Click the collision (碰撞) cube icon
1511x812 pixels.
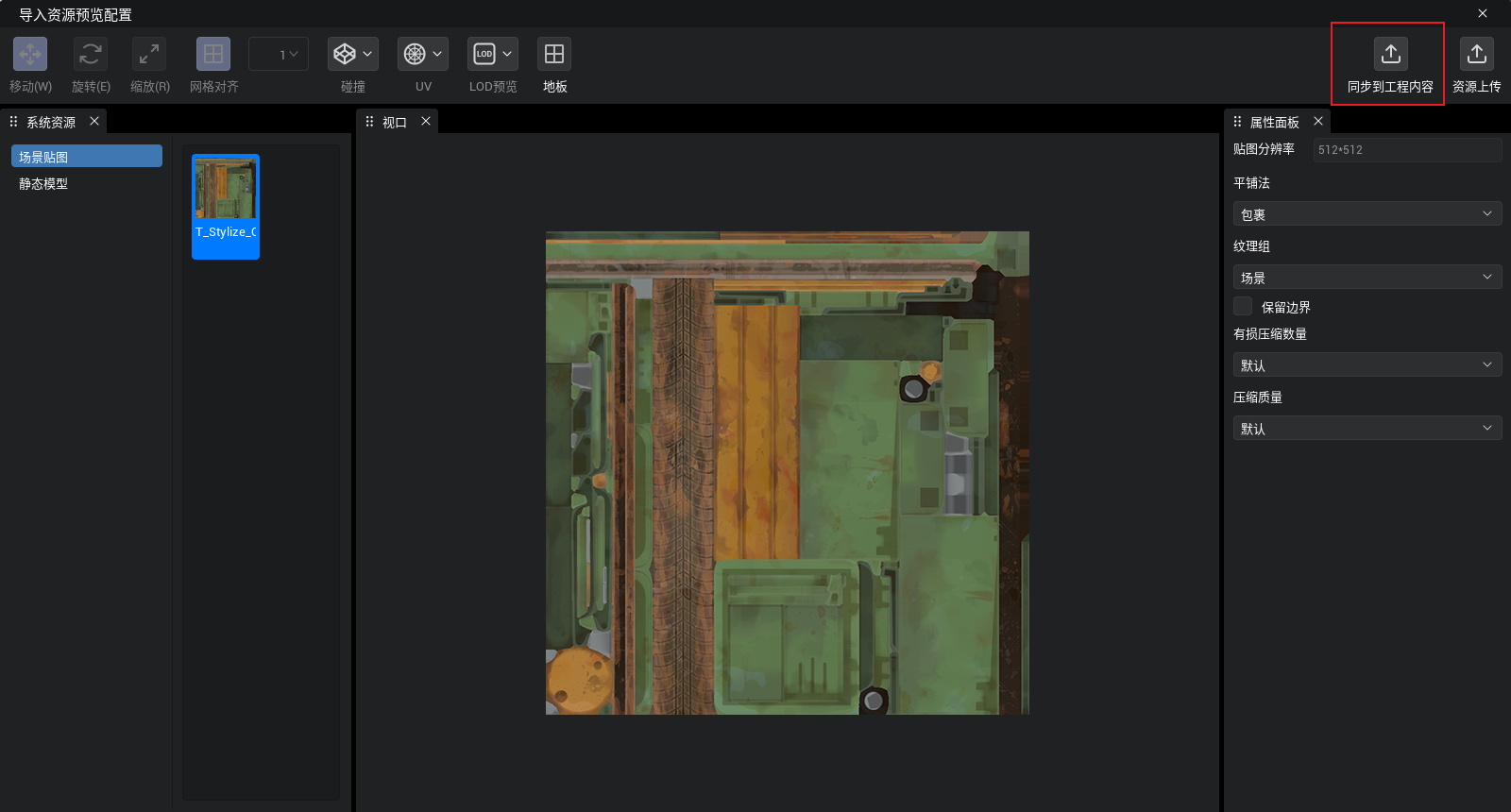(345, 54)
